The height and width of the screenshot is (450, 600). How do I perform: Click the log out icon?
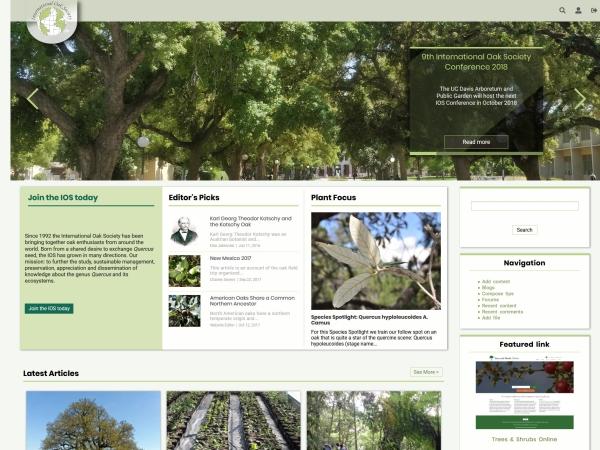click(x=593, y=10)
